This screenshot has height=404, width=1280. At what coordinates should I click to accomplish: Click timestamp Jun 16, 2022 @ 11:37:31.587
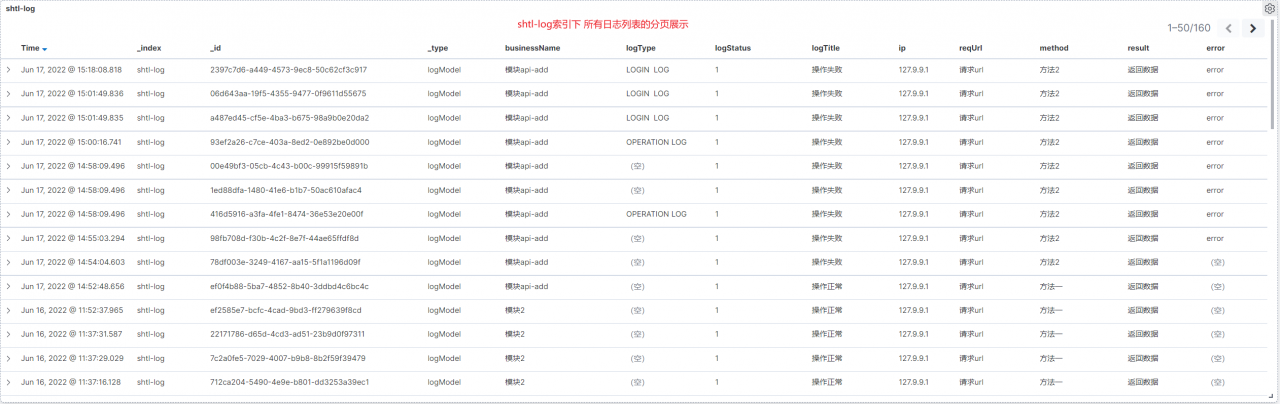coord(72,334)
